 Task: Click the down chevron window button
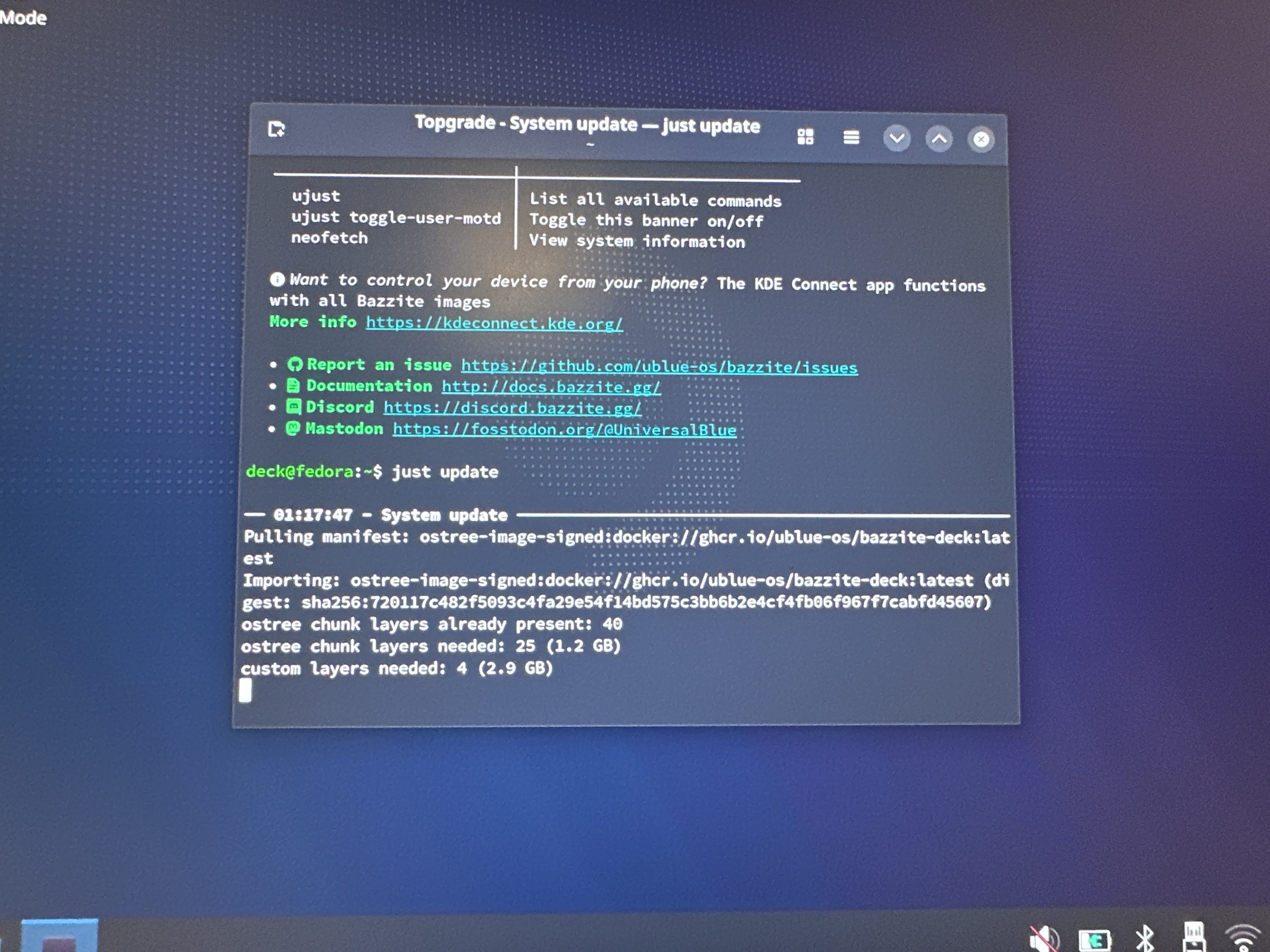point(896,138)
